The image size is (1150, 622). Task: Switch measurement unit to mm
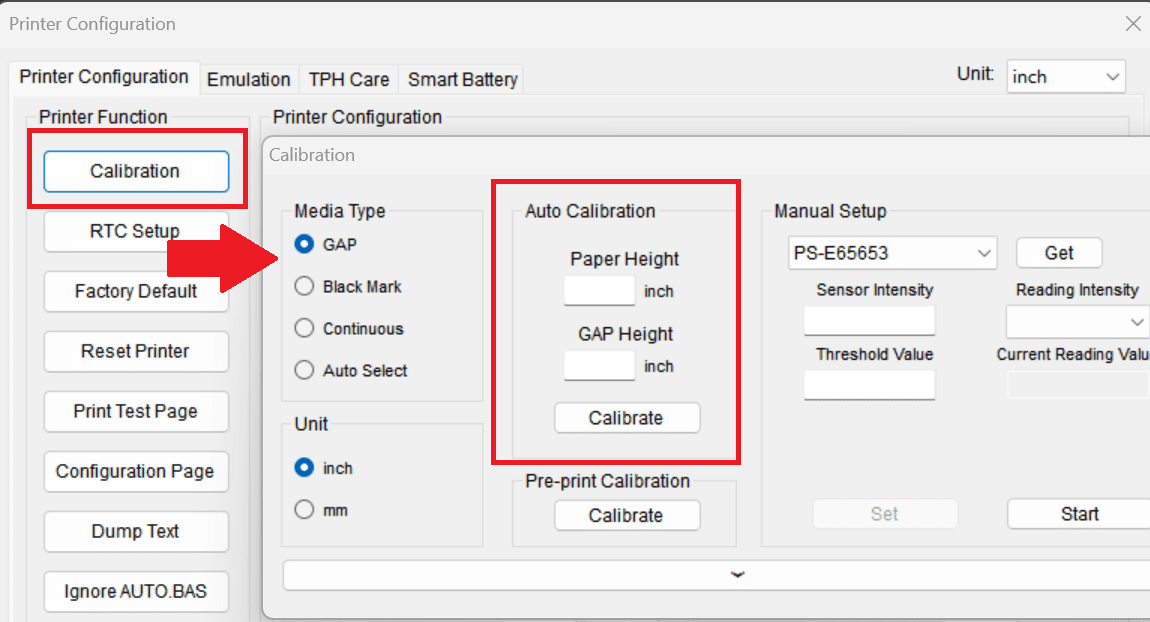[302, 509]
